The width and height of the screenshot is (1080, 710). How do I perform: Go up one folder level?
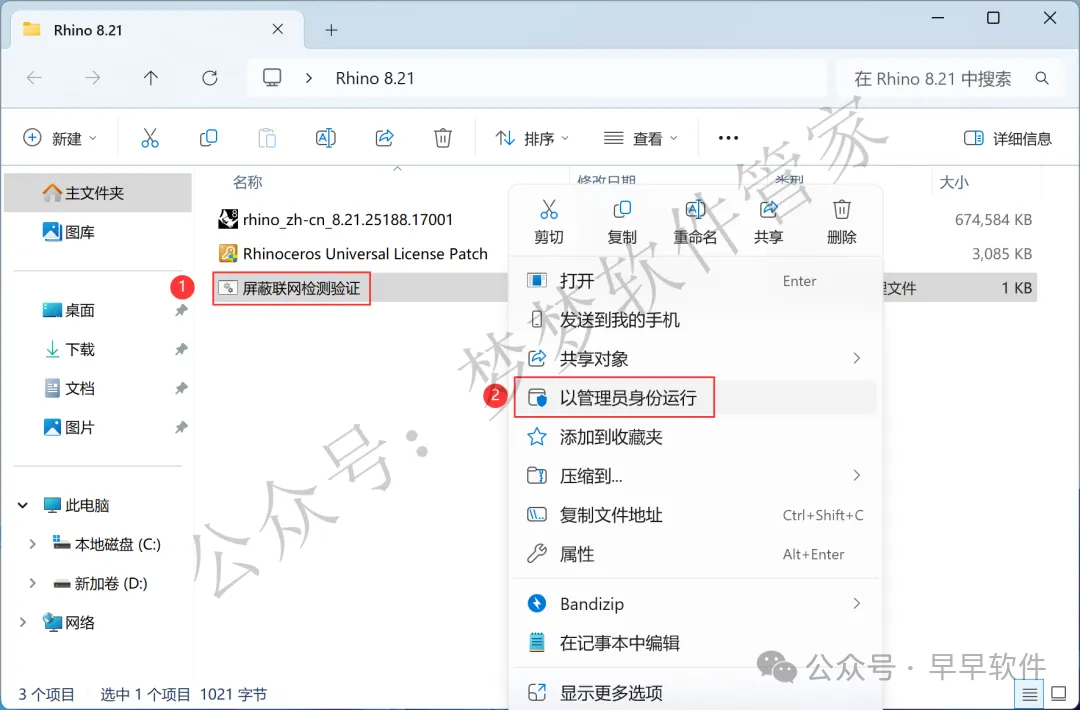151,78
